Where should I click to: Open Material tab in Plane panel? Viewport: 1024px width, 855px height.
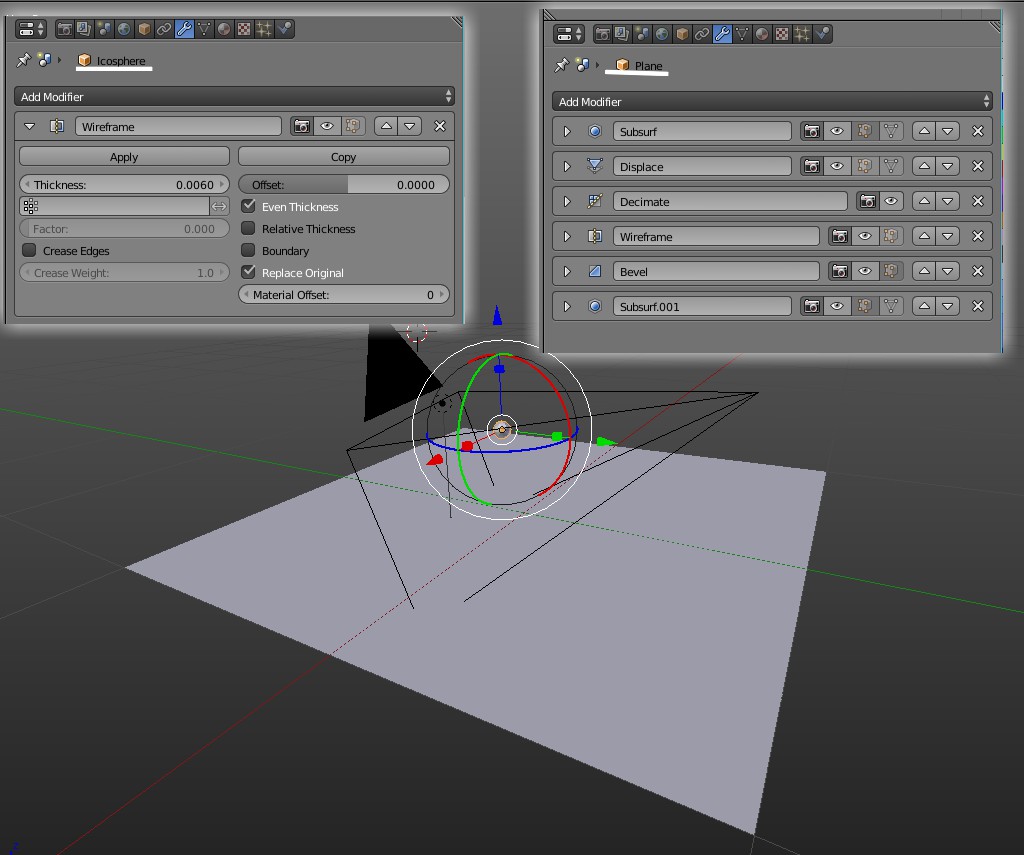(762, 34)
